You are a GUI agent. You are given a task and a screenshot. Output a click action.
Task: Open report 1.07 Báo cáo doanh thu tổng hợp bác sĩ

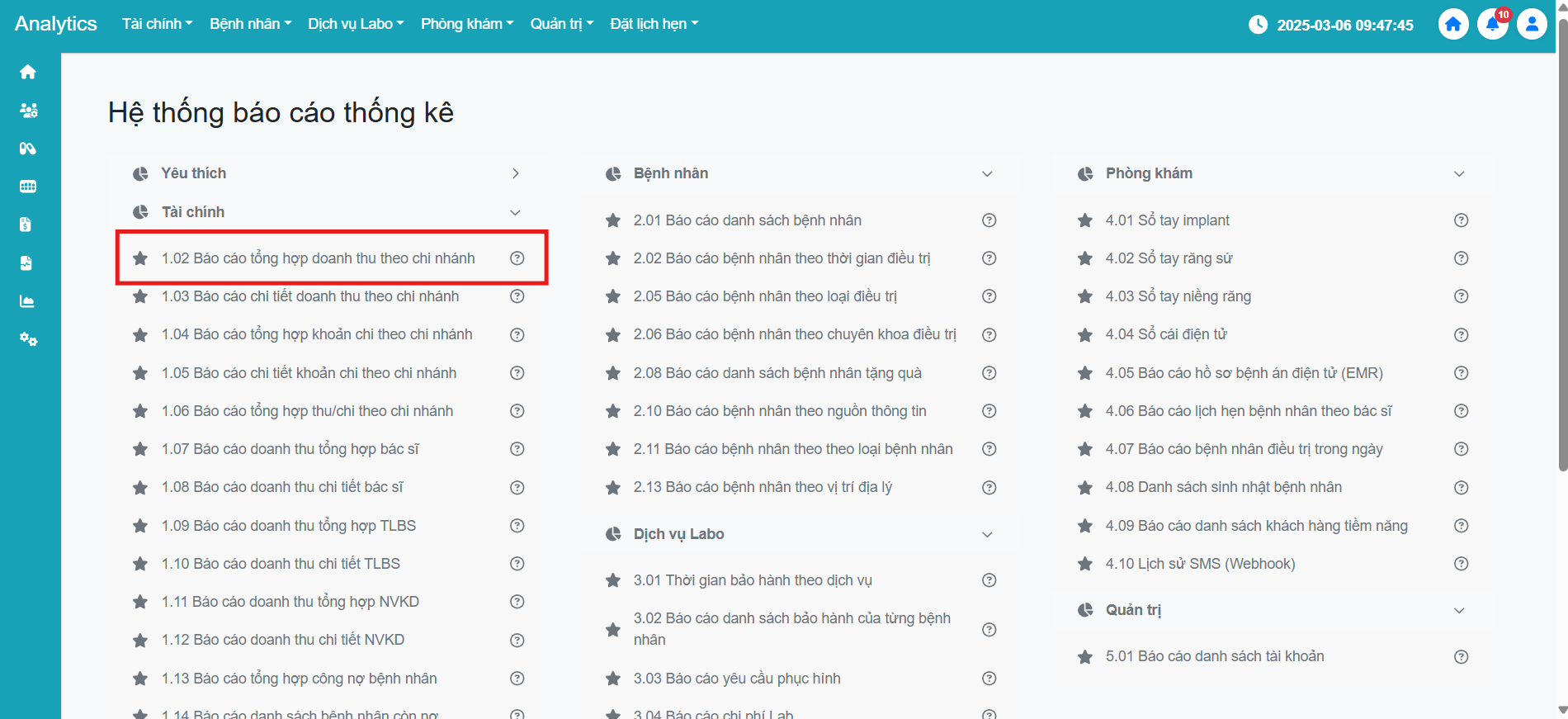pyautogui.click(x=290, y=449)
